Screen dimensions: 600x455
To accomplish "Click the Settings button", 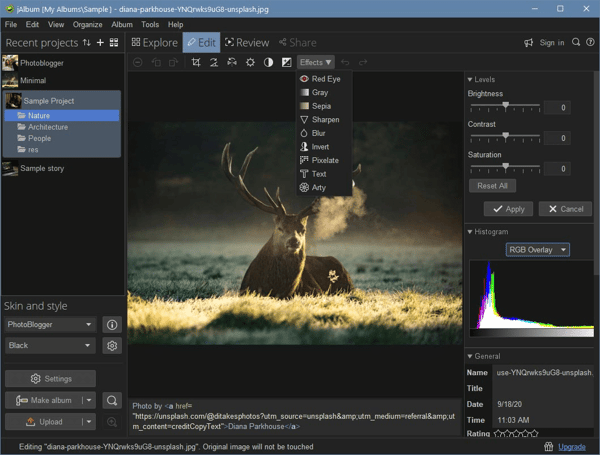I will point(51,379).
